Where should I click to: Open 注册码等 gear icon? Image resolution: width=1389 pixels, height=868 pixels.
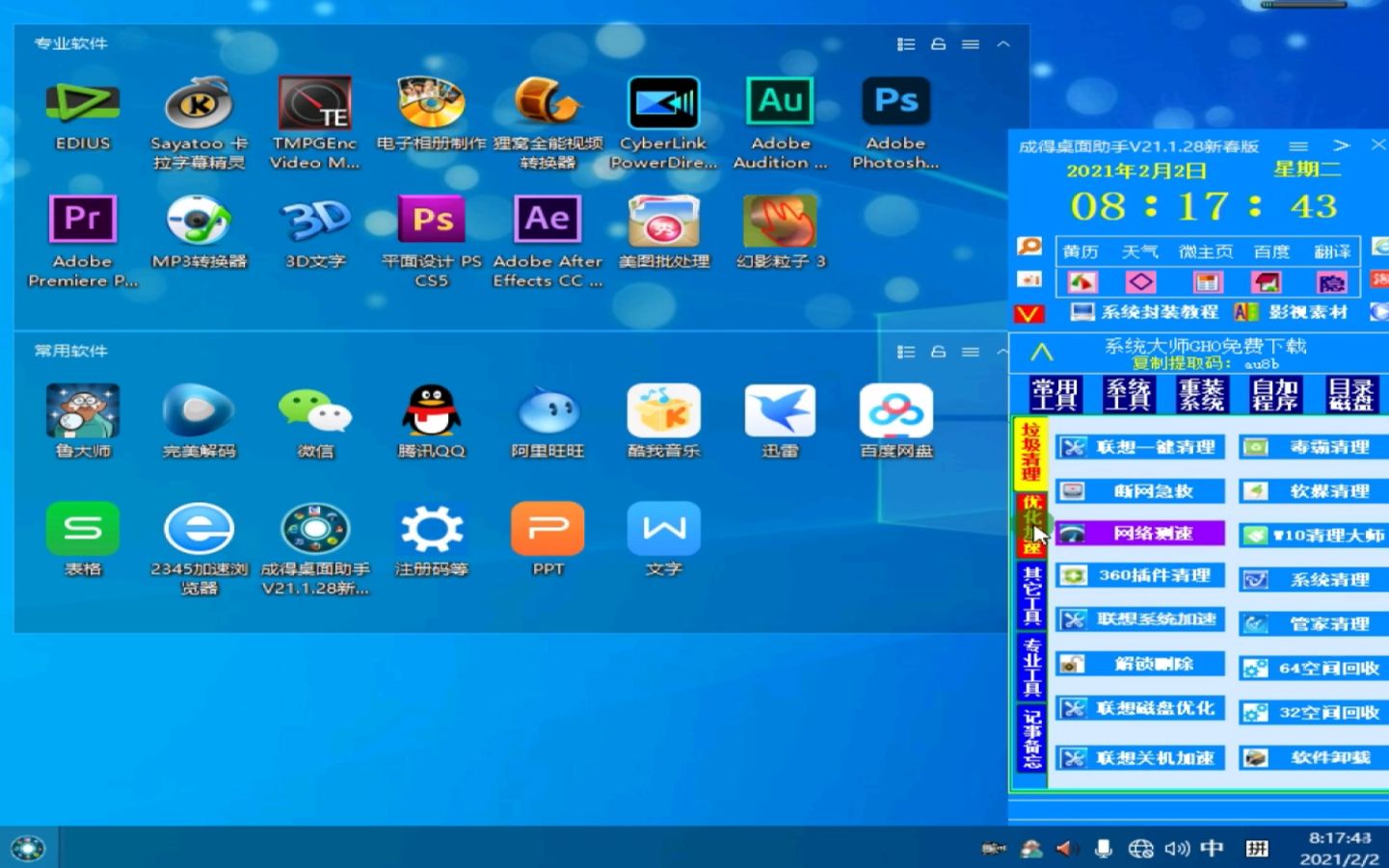click(431, 528)
